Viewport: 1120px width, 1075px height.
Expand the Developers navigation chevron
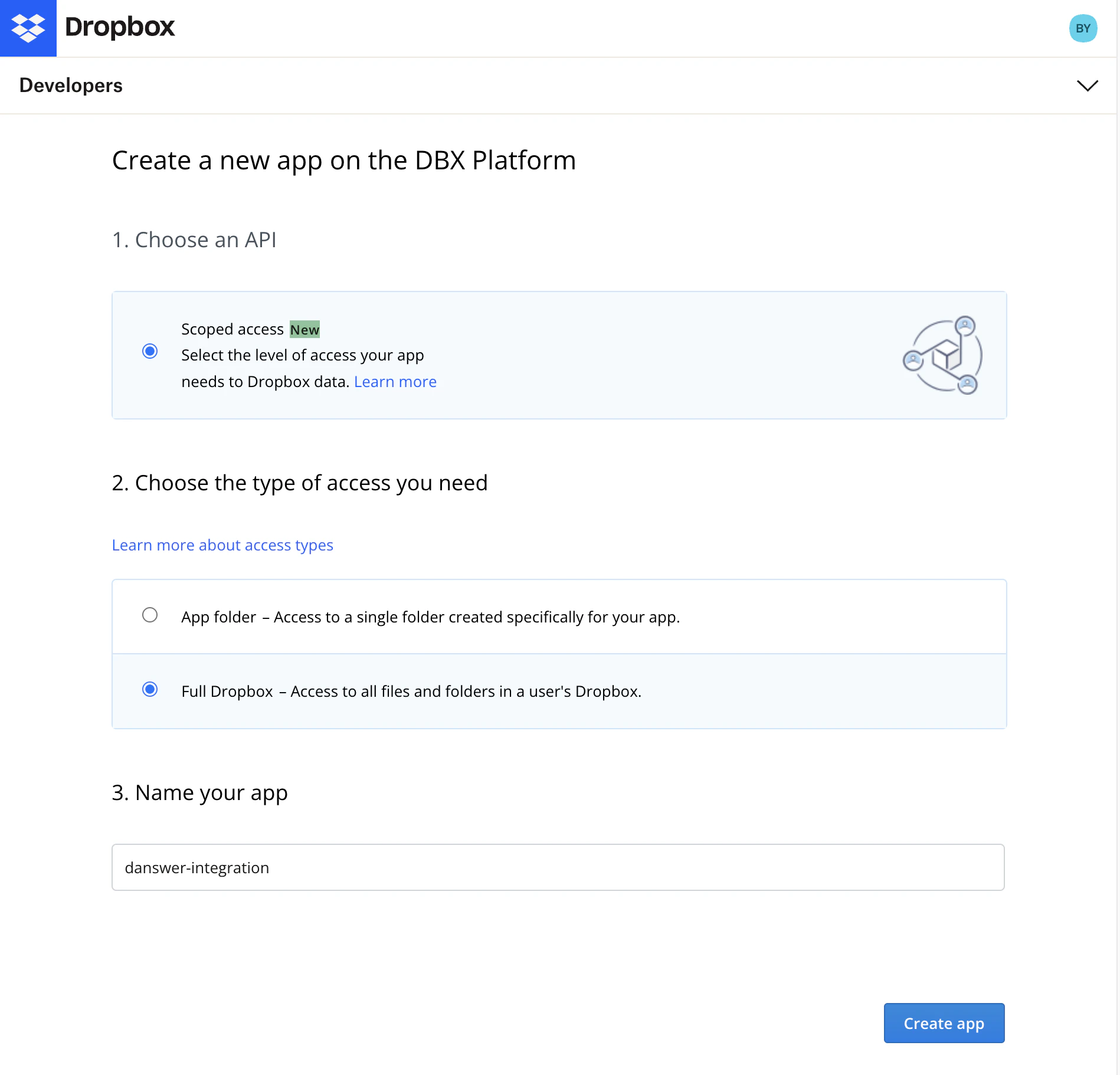tap(1087, 86)
